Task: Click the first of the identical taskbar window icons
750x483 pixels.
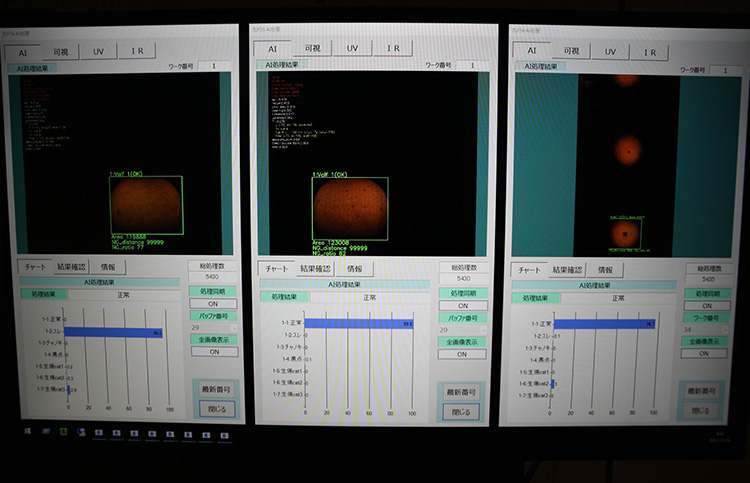Action: pyautogui.click(x=99, y=433)
